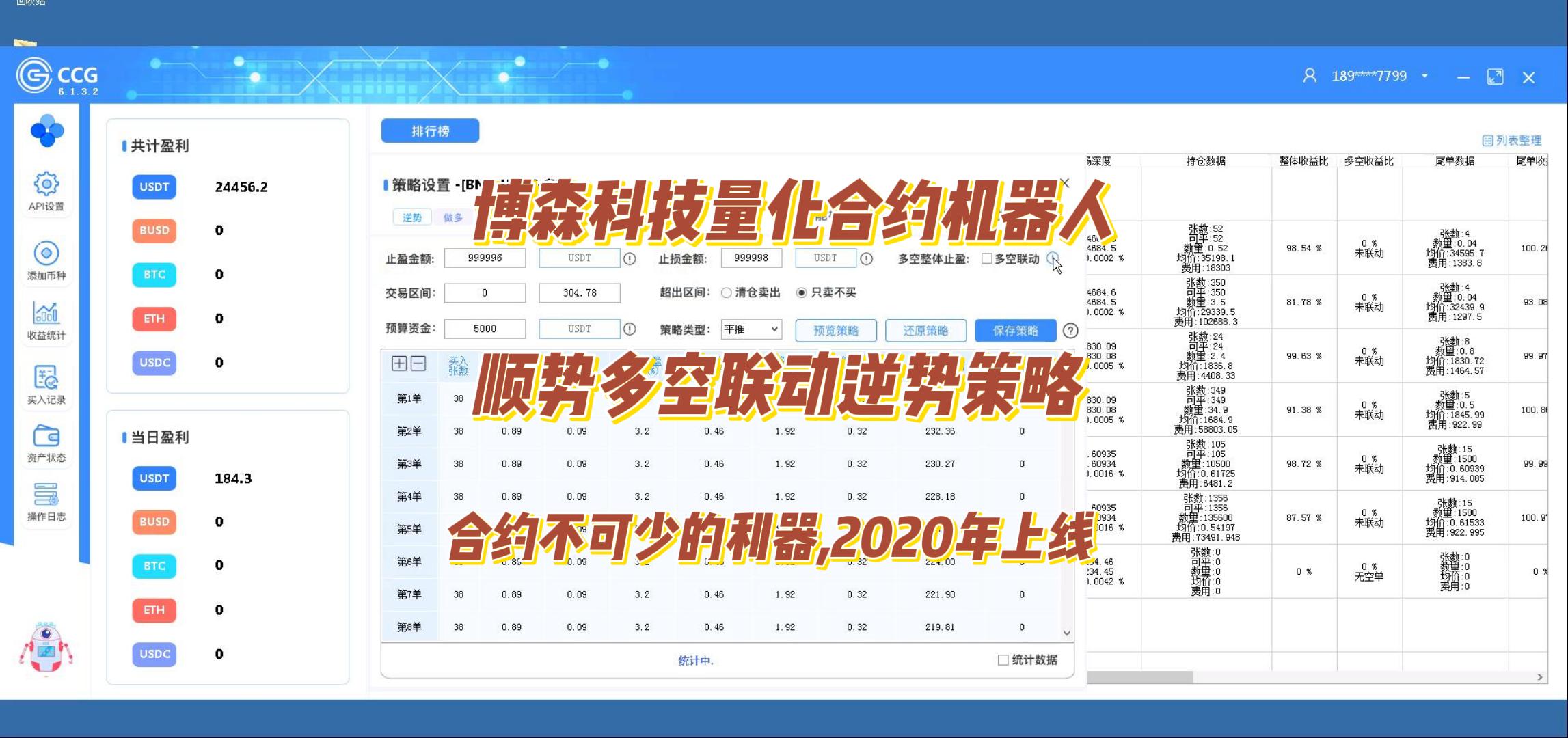Click price cell 232.36 in 第2单
The image size is (1568, 738).
(940, 431)
